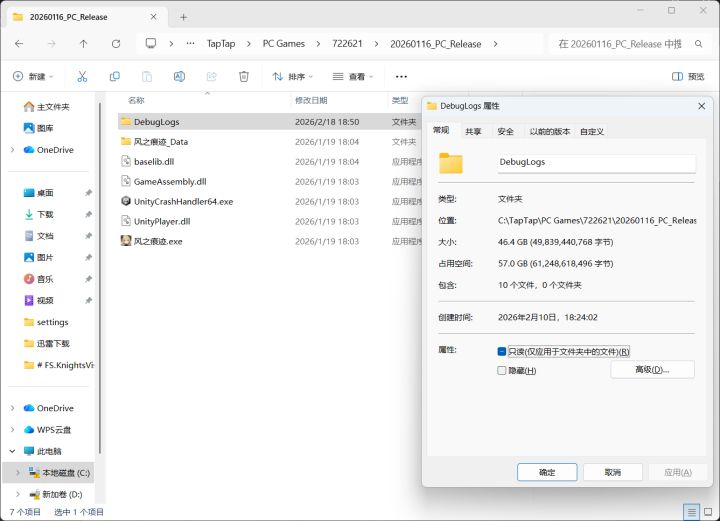The image size is (720, 521).
Task: Go up one folder level arrow
Action: [83, 44]
